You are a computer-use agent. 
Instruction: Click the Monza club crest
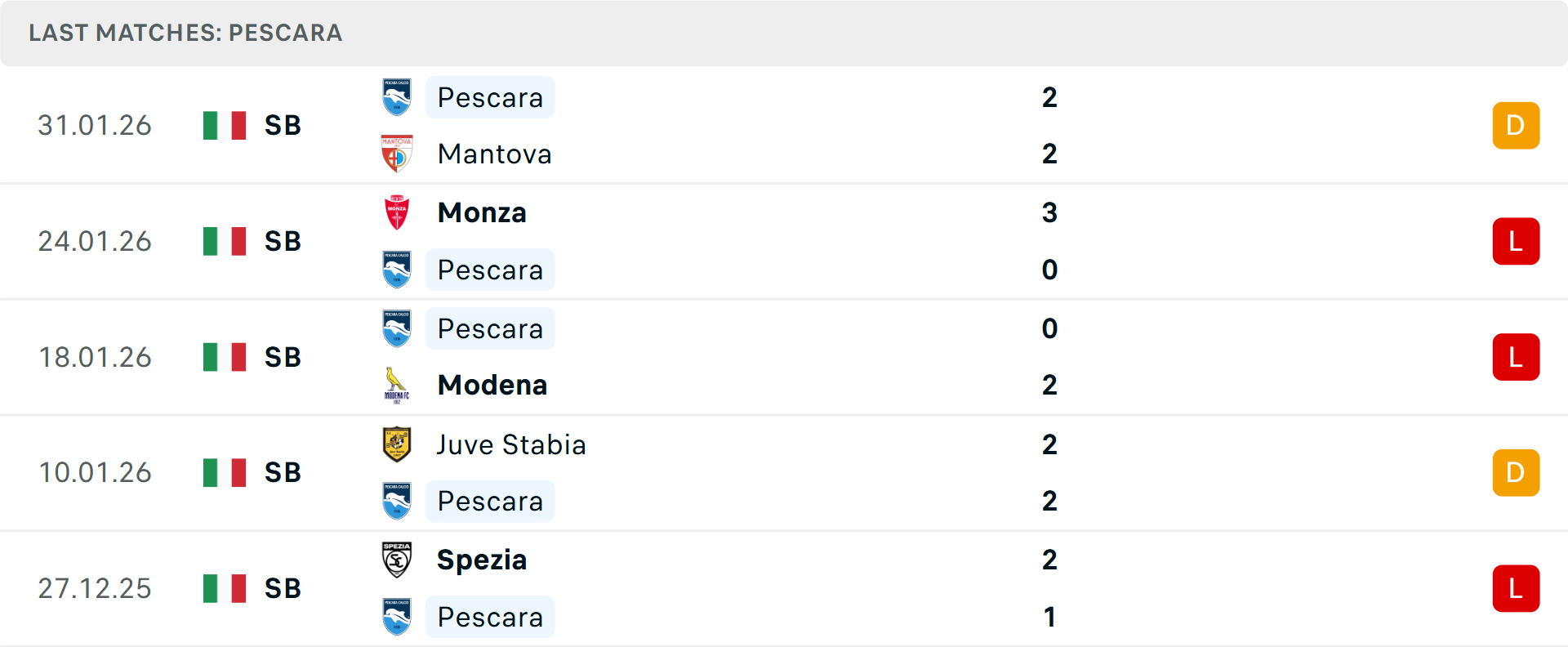point(397,212)
